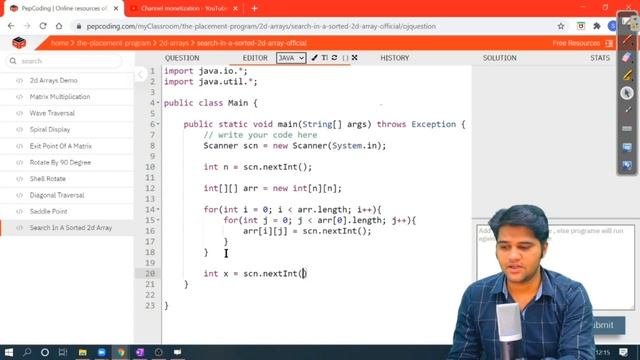640x360 pixels.
Task: Open Diagonal Traversal in sidebar
Action: (x=57, y=195)
